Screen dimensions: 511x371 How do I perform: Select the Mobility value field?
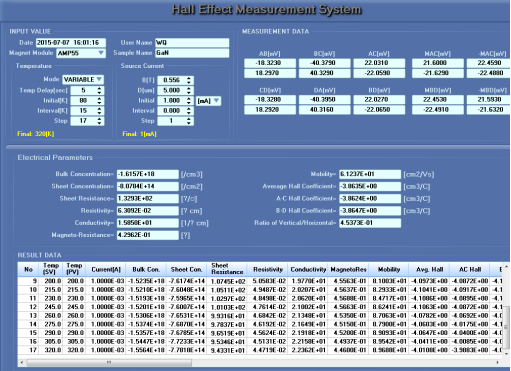tap(370, 174)
